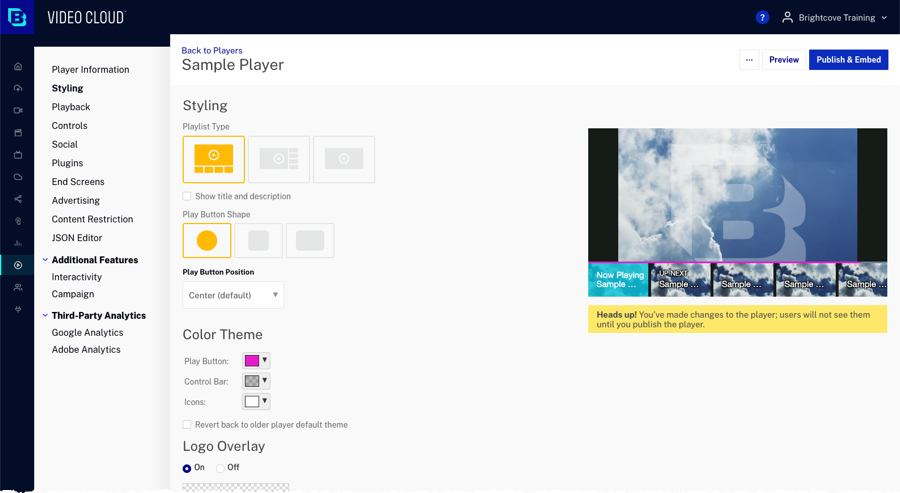Collapse the Additional Features section
The width and height of the screenshot is (900, 493).
tap(45, 260)
